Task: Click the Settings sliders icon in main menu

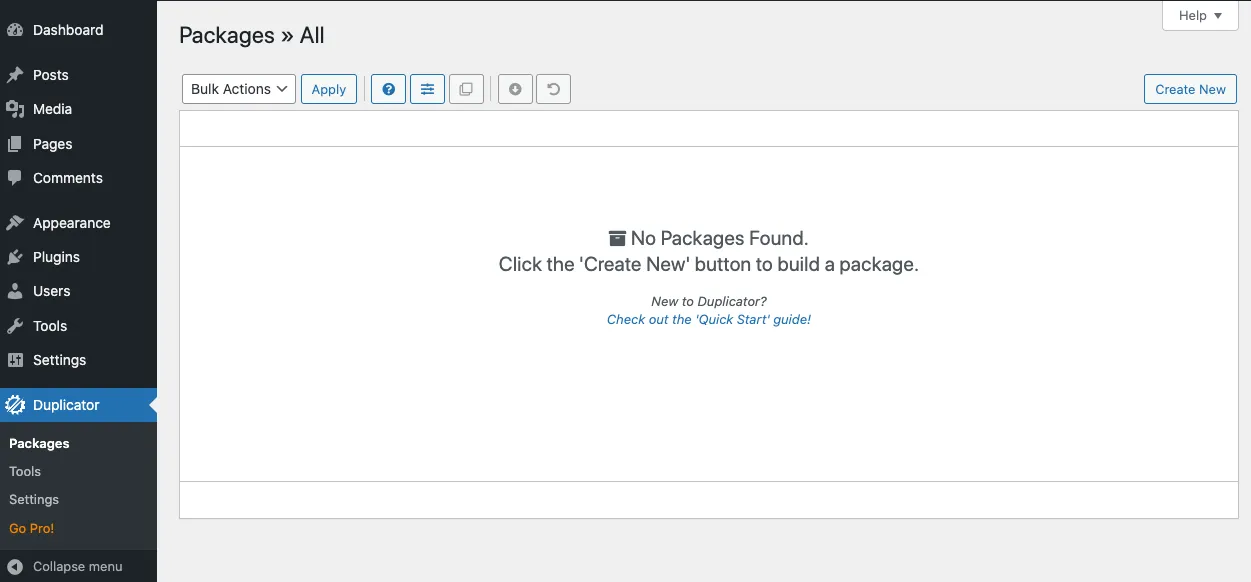Action: click(15, 360)
